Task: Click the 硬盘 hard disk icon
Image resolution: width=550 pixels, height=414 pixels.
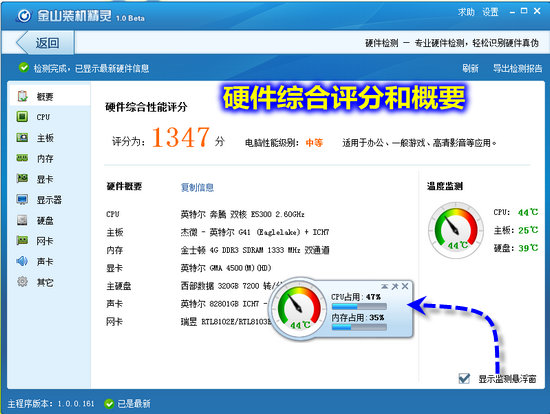Action: (x=22, y=220)
